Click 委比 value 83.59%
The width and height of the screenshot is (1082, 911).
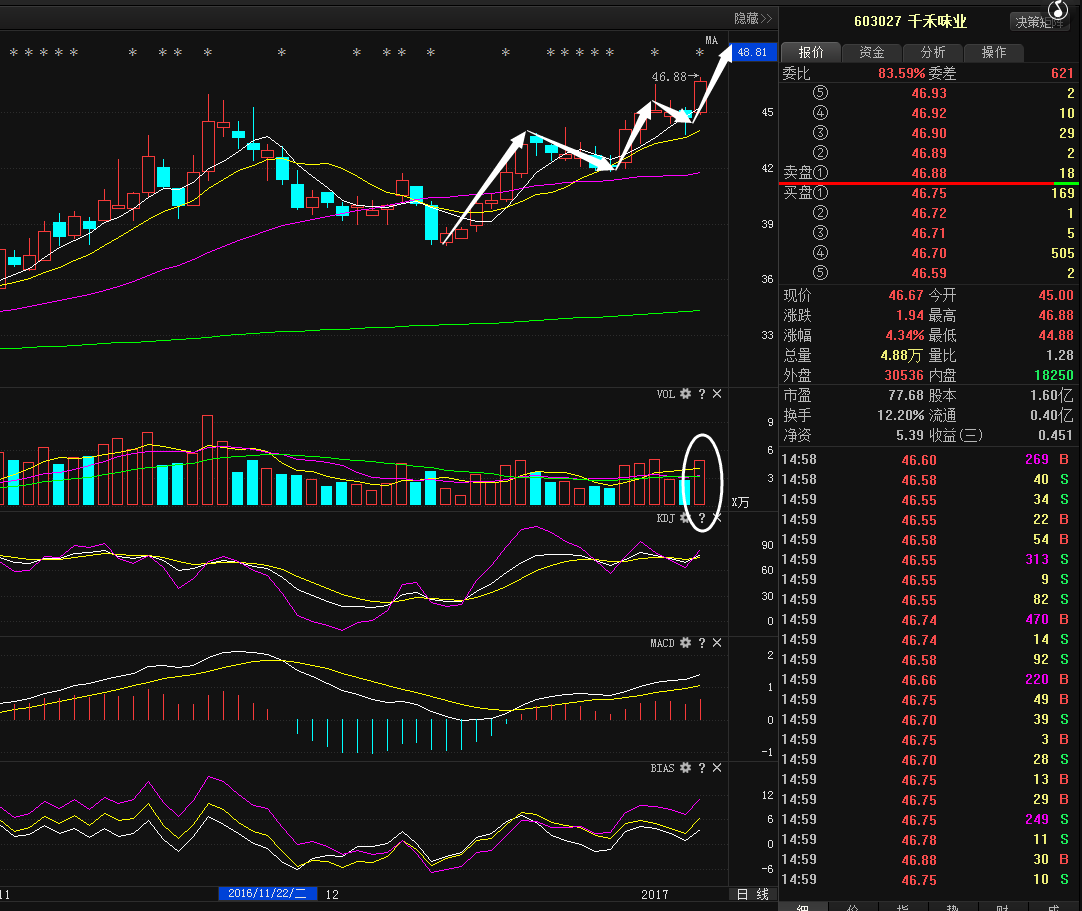pyautogui.click(x=901, y=73)
